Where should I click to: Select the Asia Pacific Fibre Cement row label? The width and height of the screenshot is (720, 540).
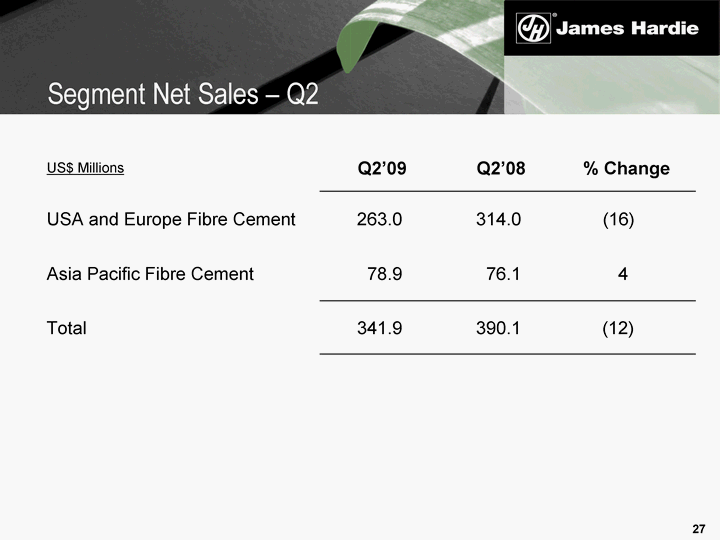tap(150, 273)
